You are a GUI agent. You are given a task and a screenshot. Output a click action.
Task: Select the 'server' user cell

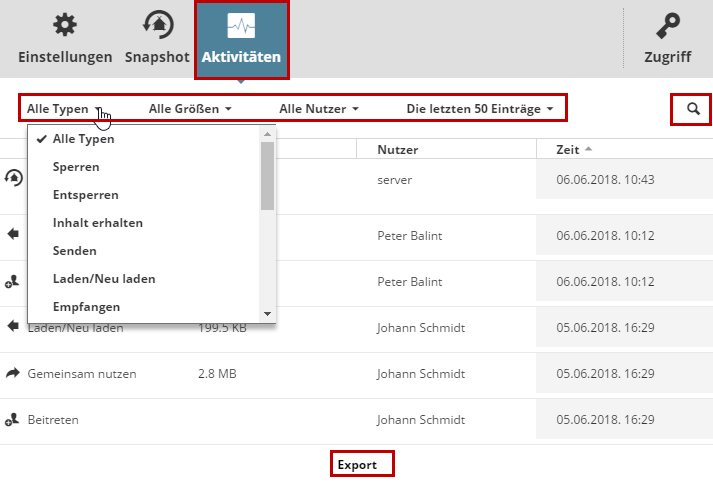pos(395,180)
